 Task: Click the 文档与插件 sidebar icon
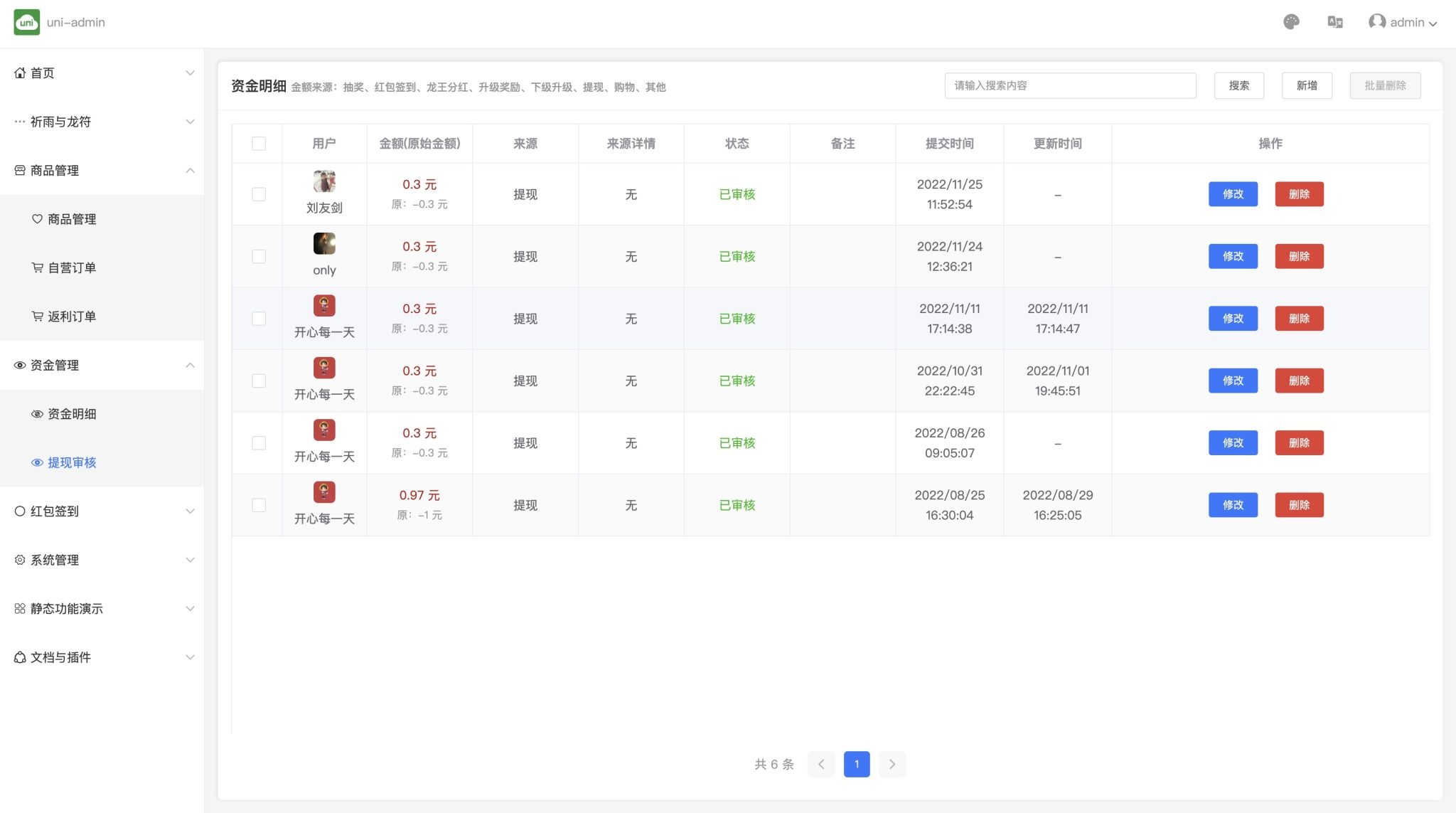20,657
